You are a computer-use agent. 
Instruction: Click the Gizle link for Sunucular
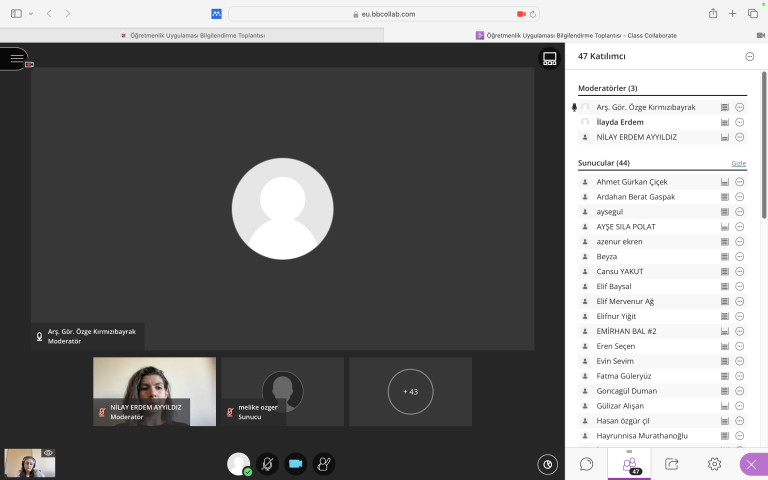(x=738, y=163)
